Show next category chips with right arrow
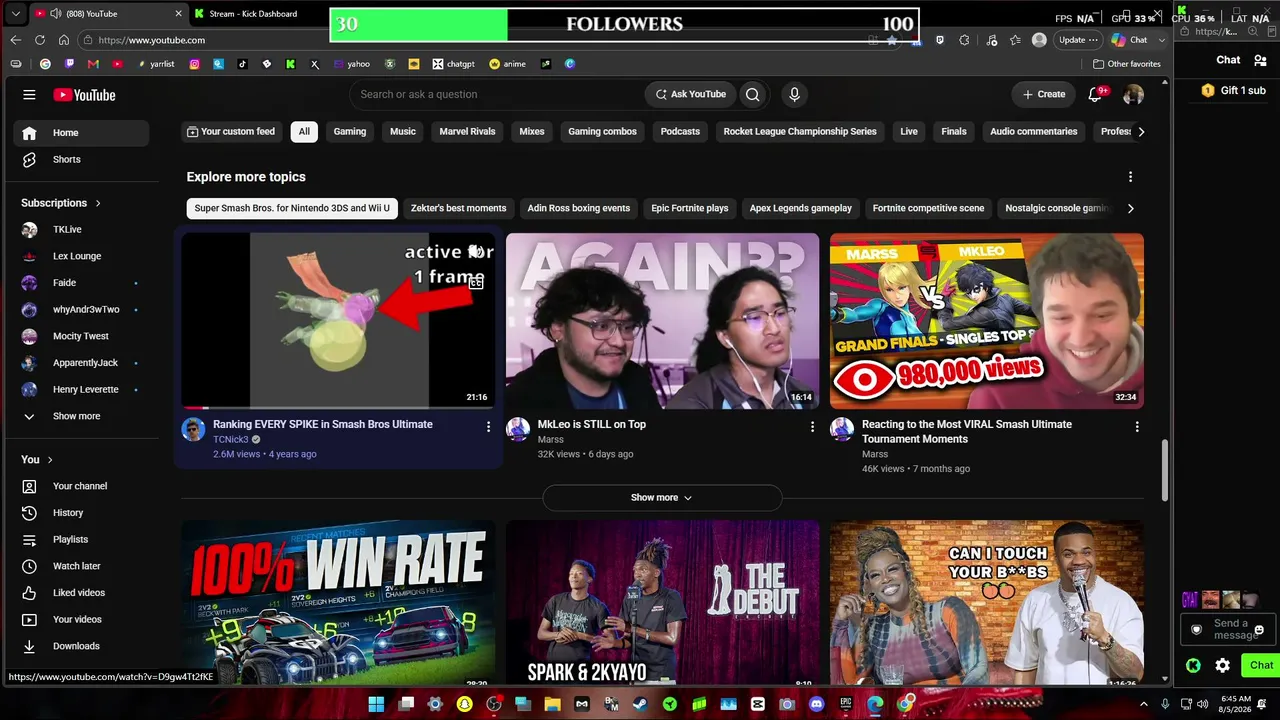The height and width of the screenshot is (720, 1280). 1141,131
